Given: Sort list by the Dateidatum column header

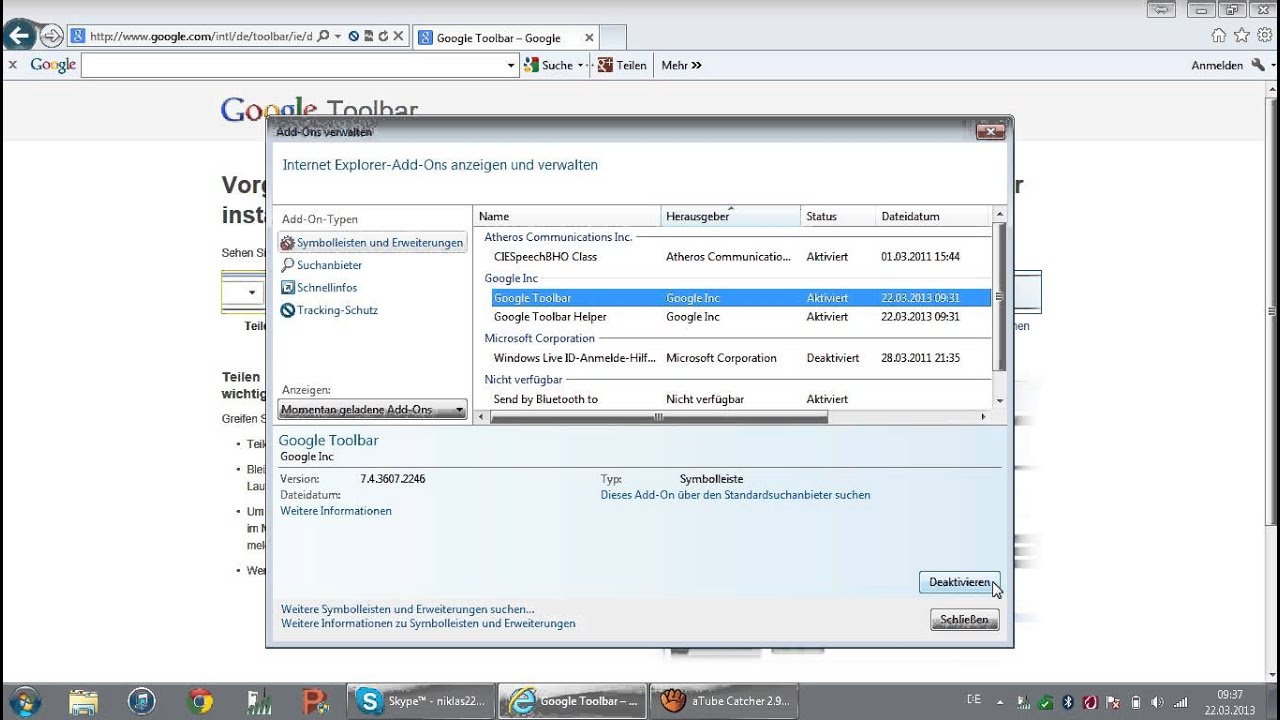Looking at the screenshot, I should click(x=932, y=216).
